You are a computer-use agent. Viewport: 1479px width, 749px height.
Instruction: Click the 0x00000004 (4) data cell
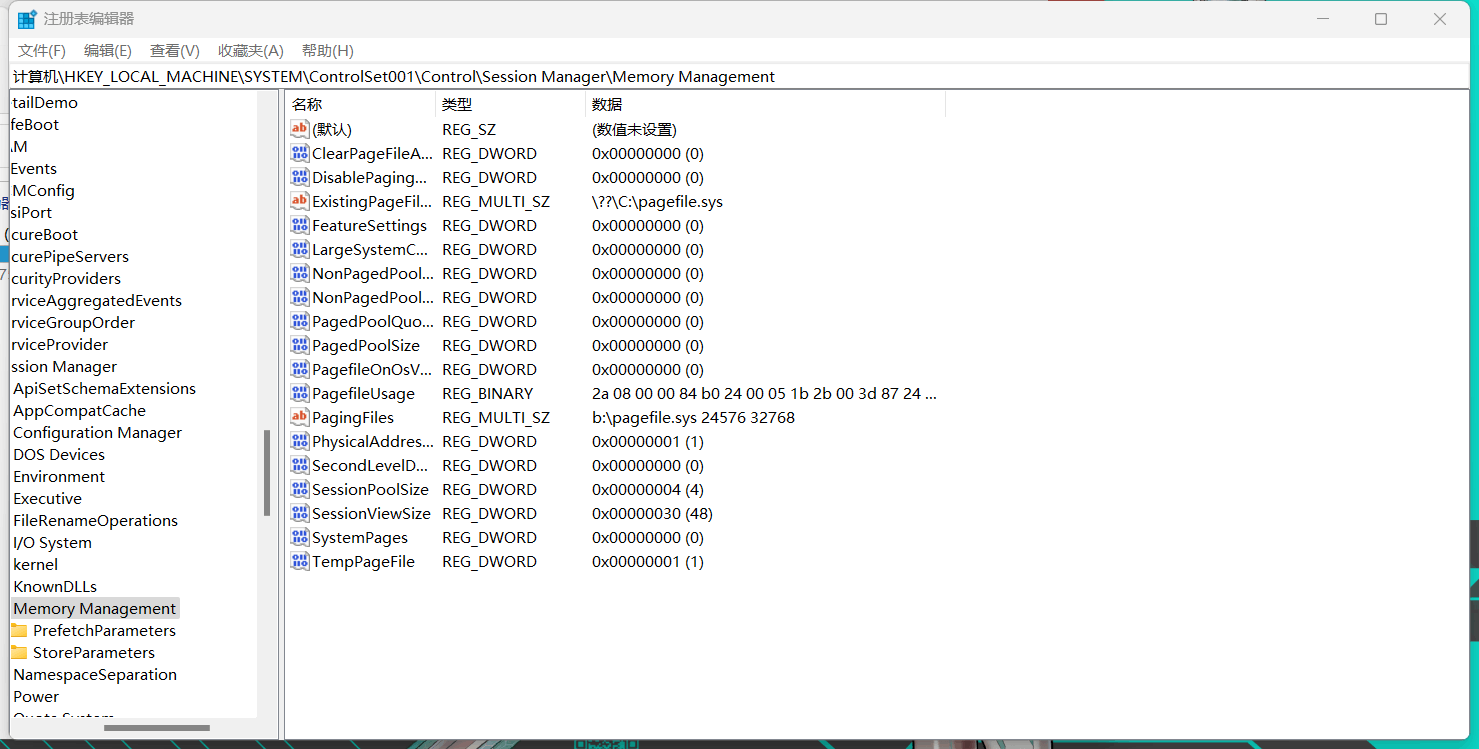[x=648, y=489]
